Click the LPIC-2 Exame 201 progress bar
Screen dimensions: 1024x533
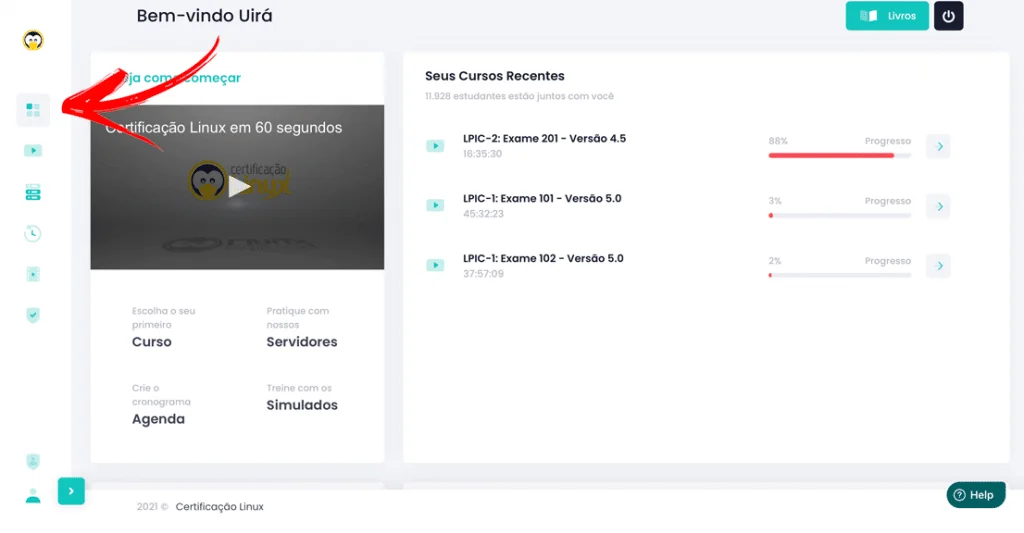839,156
